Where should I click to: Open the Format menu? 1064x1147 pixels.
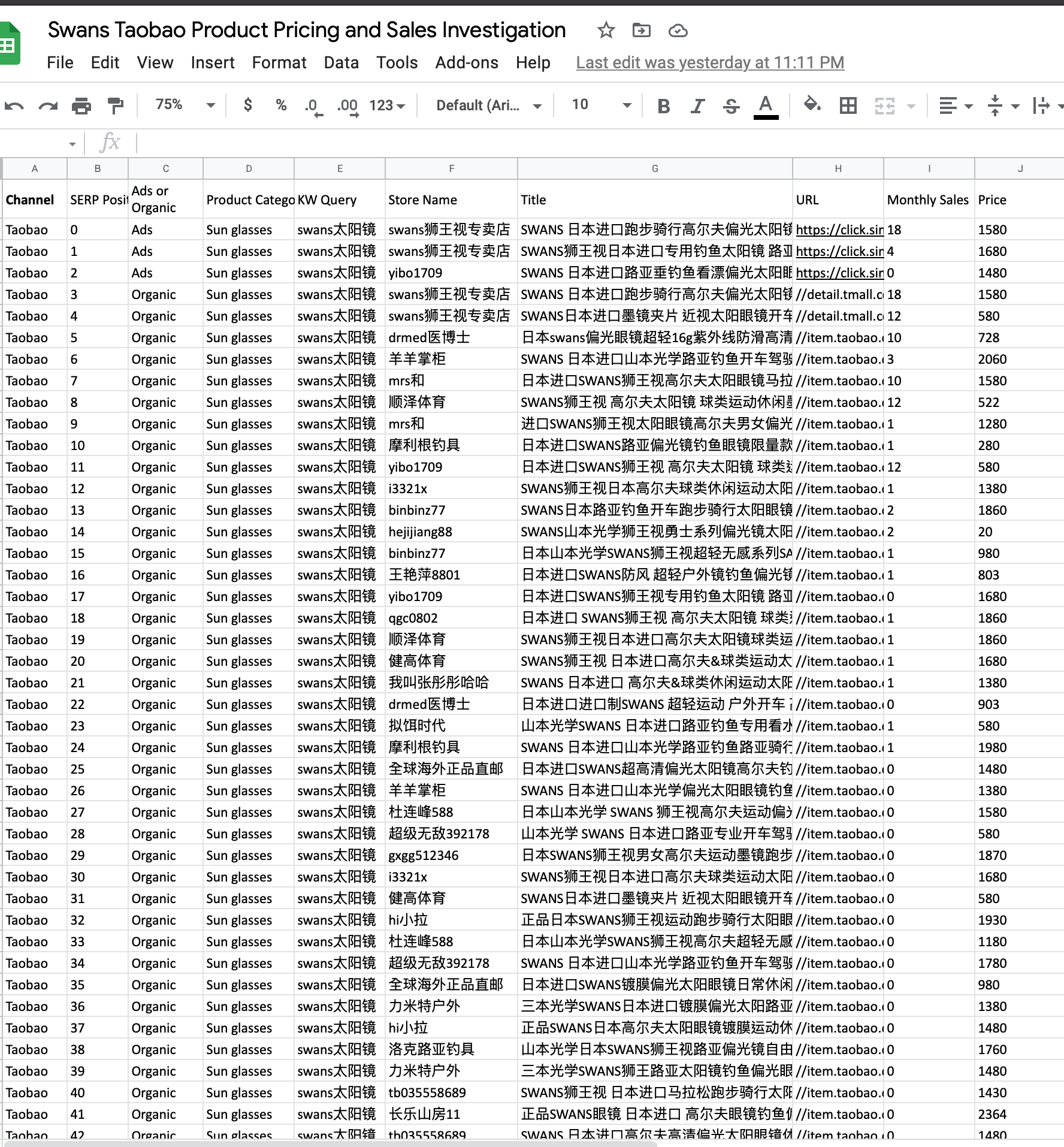pos(279,62)
